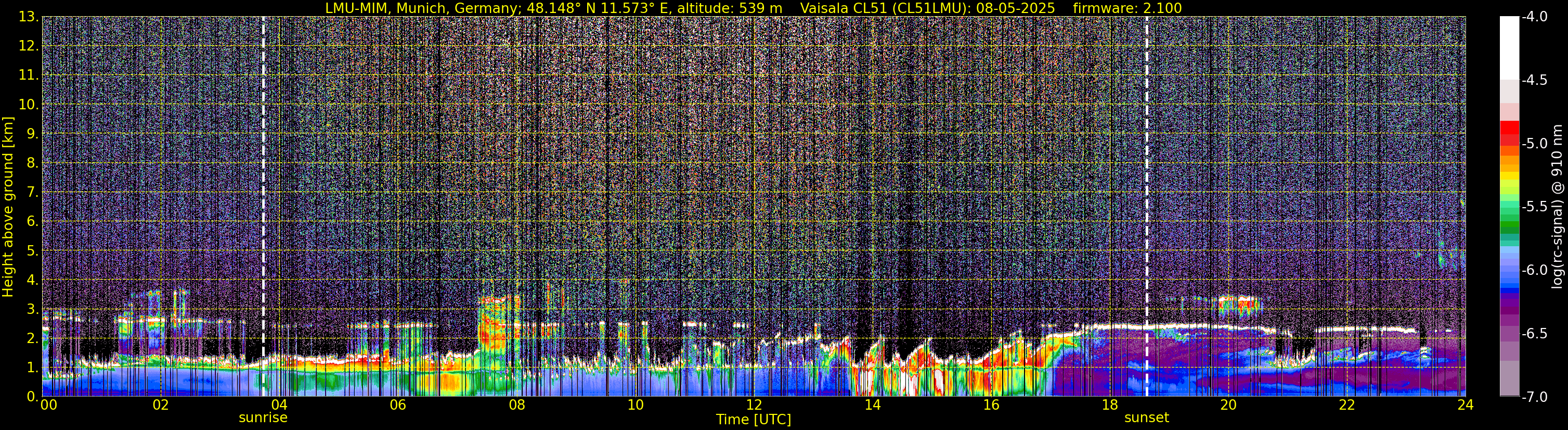Click the '-5.0' colorbar tick label
1568x430 pixels.
click(1534, 143)
